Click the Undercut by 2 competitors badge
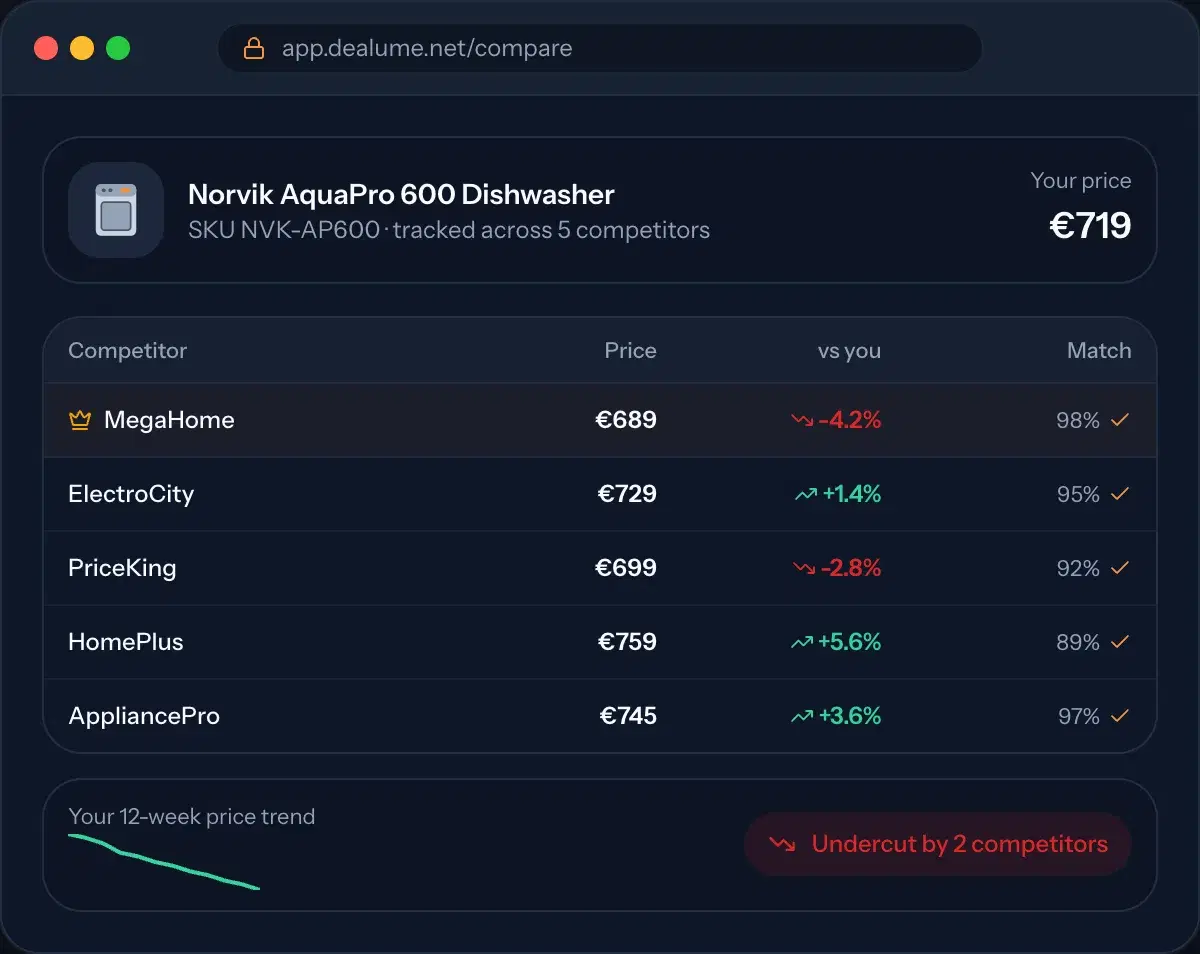The height and width of the screenshot is (954, 1200). 938,844
